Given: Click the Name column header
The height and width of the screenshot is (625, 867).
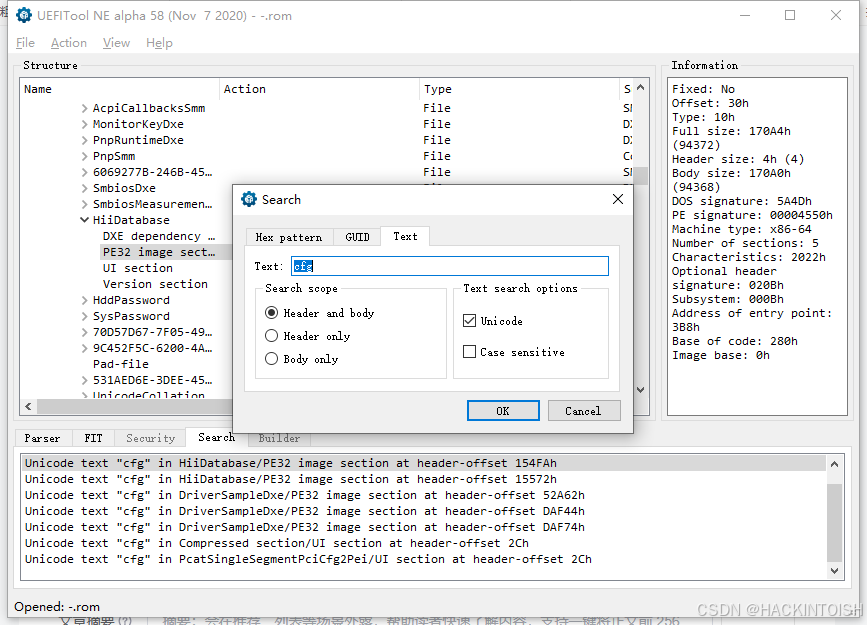Looking at the screenshot, I should [x=119, y=89].
